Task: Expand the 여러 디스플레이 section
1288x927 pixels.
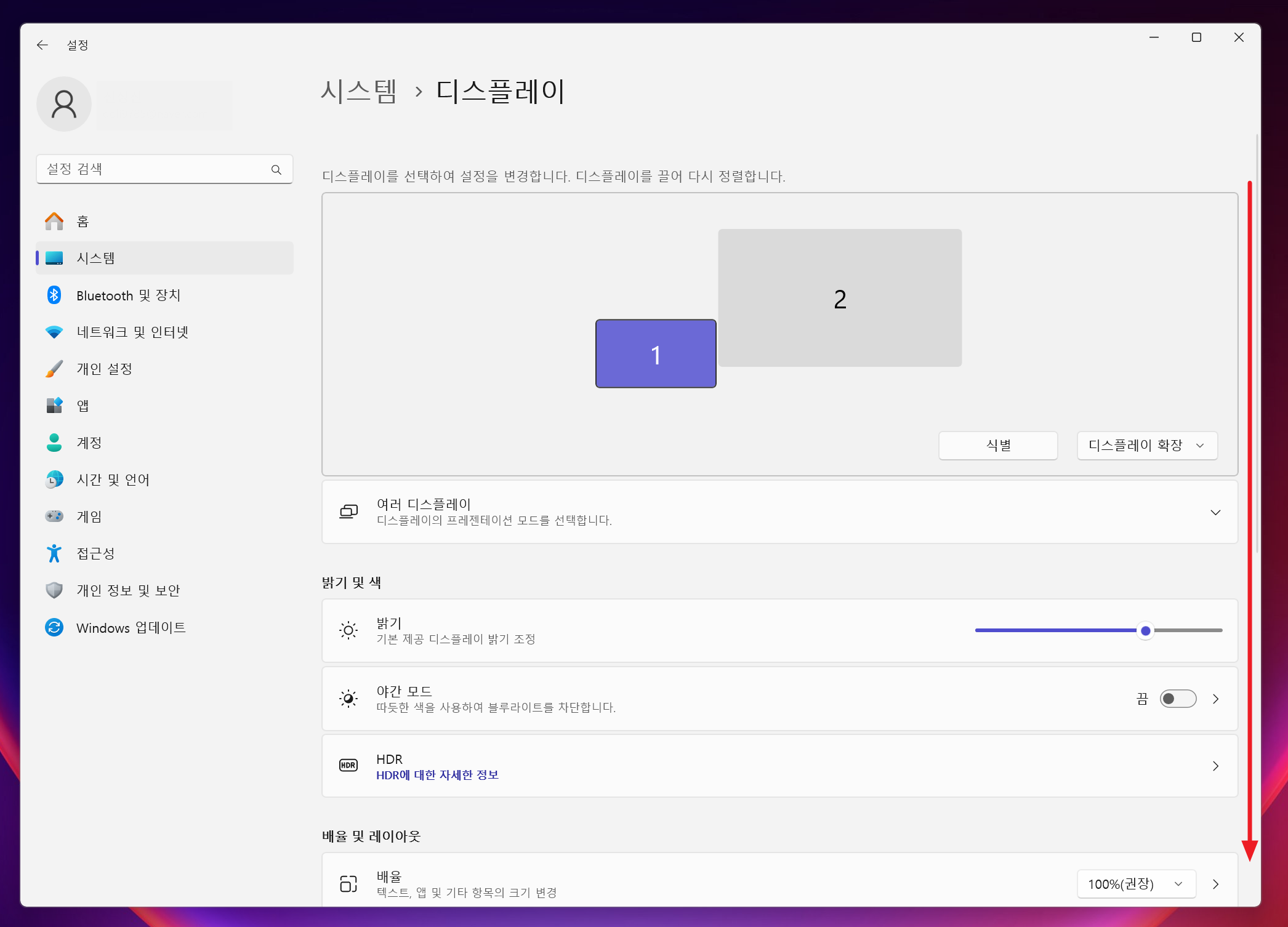Action: [x=1215, y=513]
